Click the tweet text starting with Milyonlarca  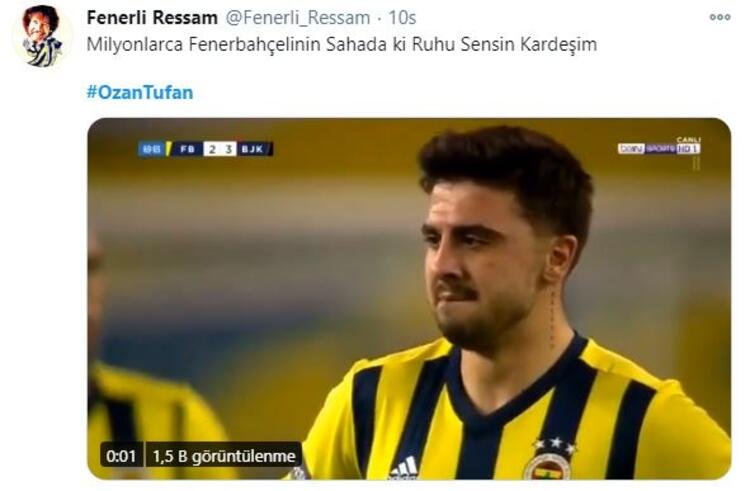click(342, 44)
